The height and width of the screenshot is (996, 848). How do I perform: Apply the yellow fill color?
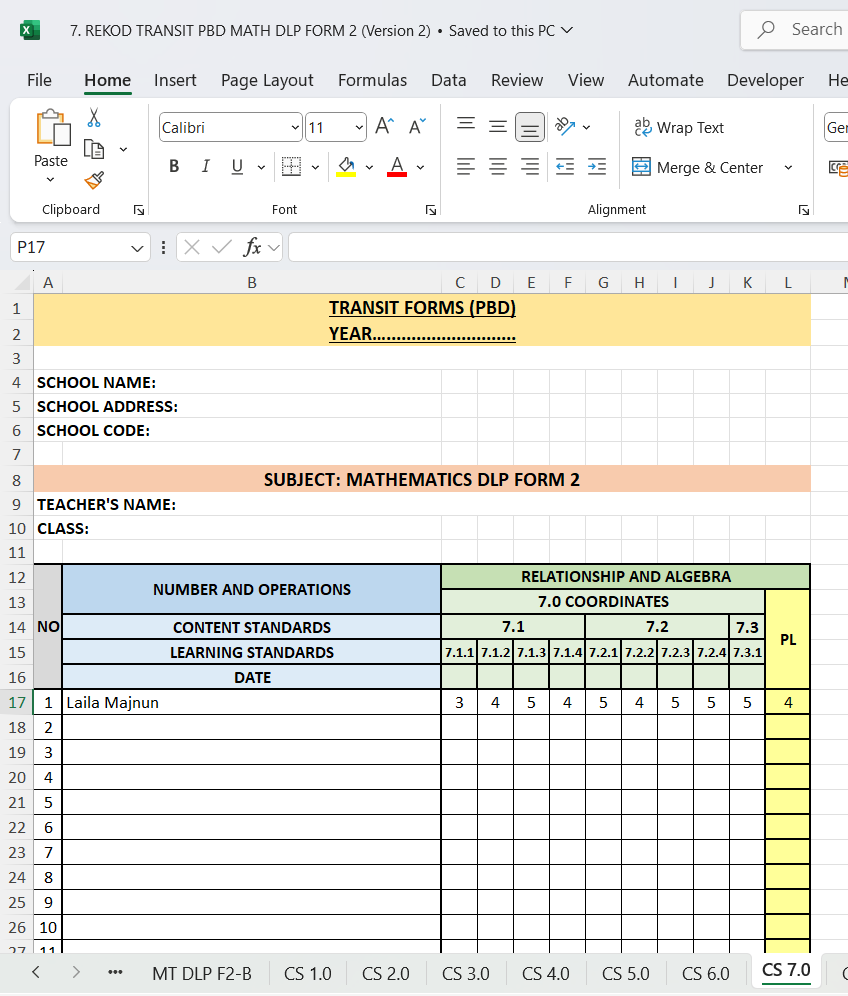click(x=346, y=167)
